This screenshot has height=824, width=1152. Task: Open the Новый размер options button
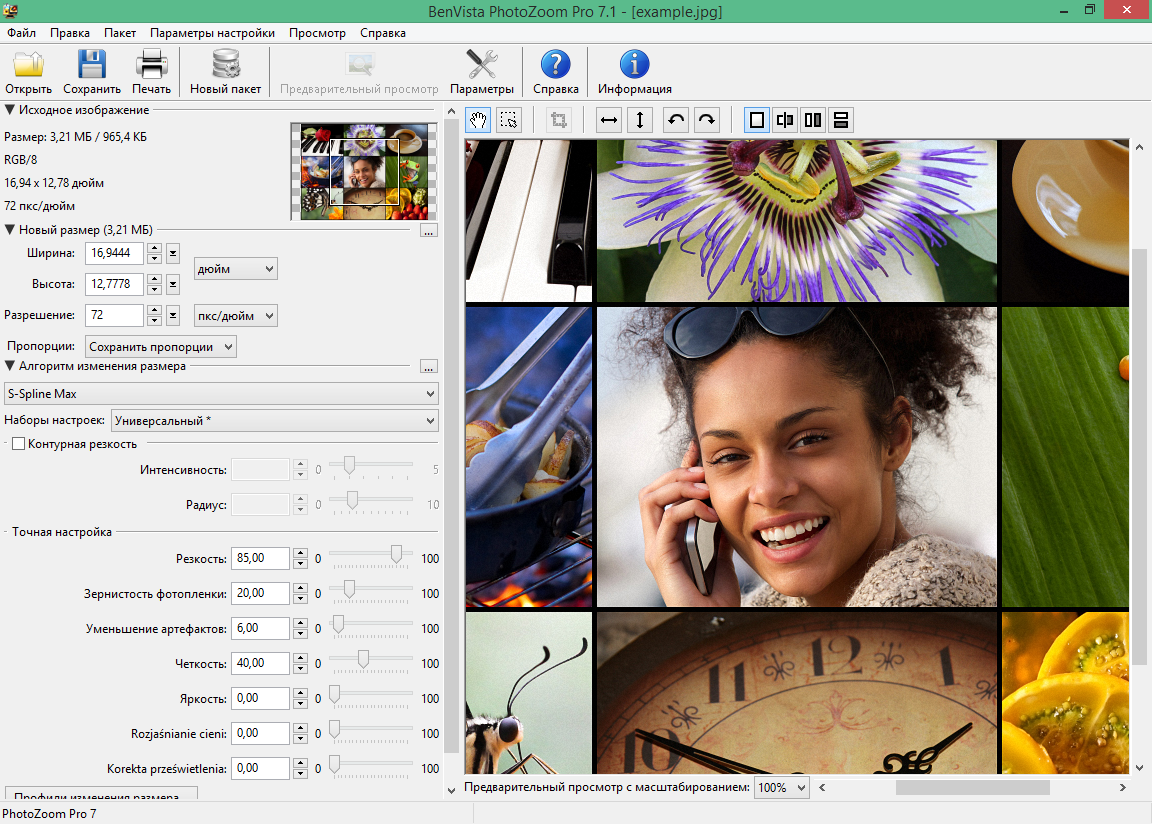click(x=429, y=231)
